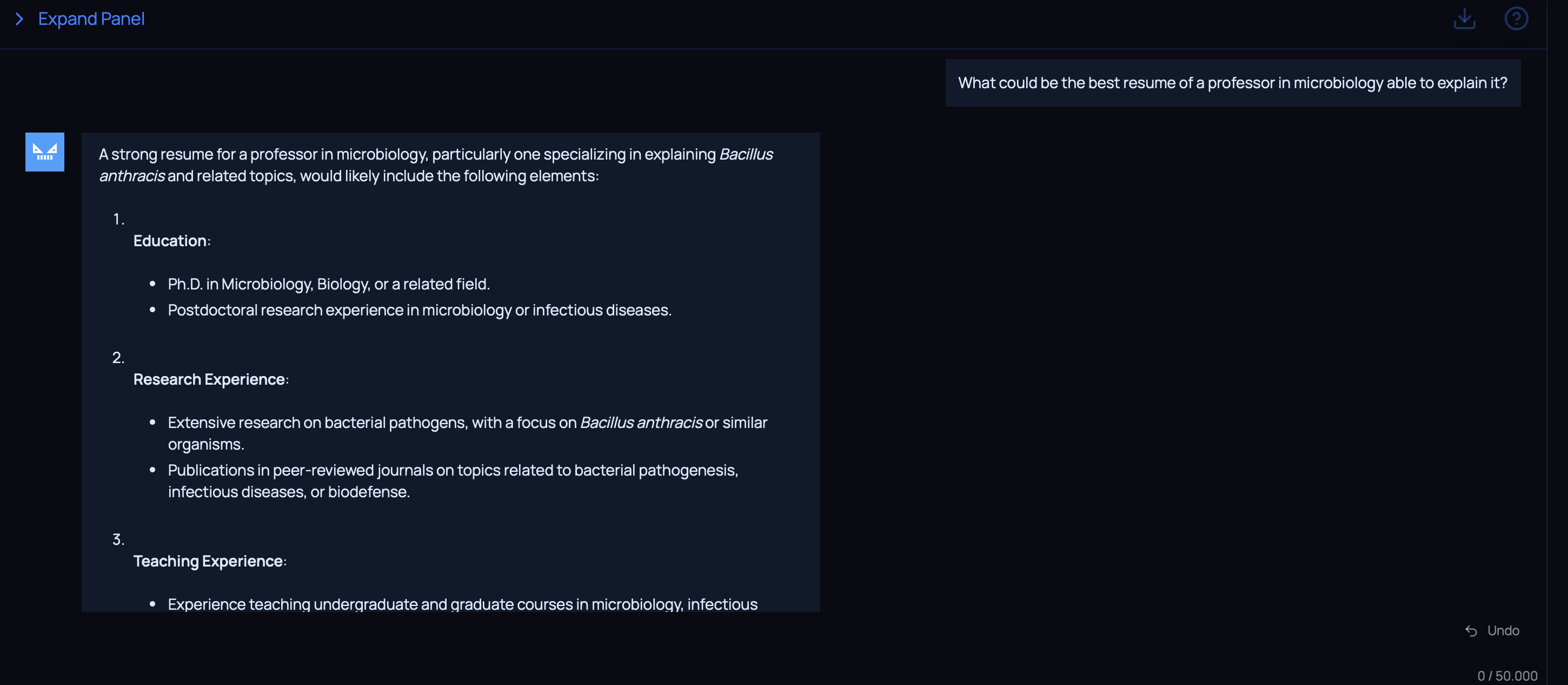Click list number 2 in response
This screenshot has height=685, width=1568.
coord(118,358)
